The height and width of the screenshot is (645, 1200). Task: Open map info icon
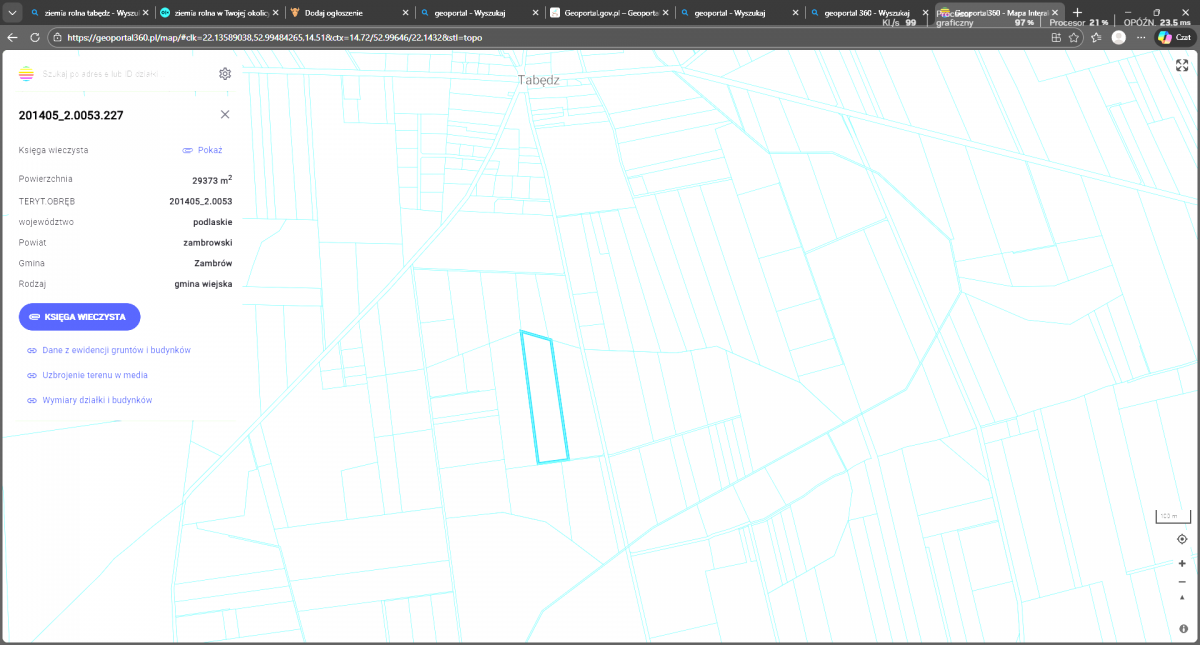(x=1182, y=628)
